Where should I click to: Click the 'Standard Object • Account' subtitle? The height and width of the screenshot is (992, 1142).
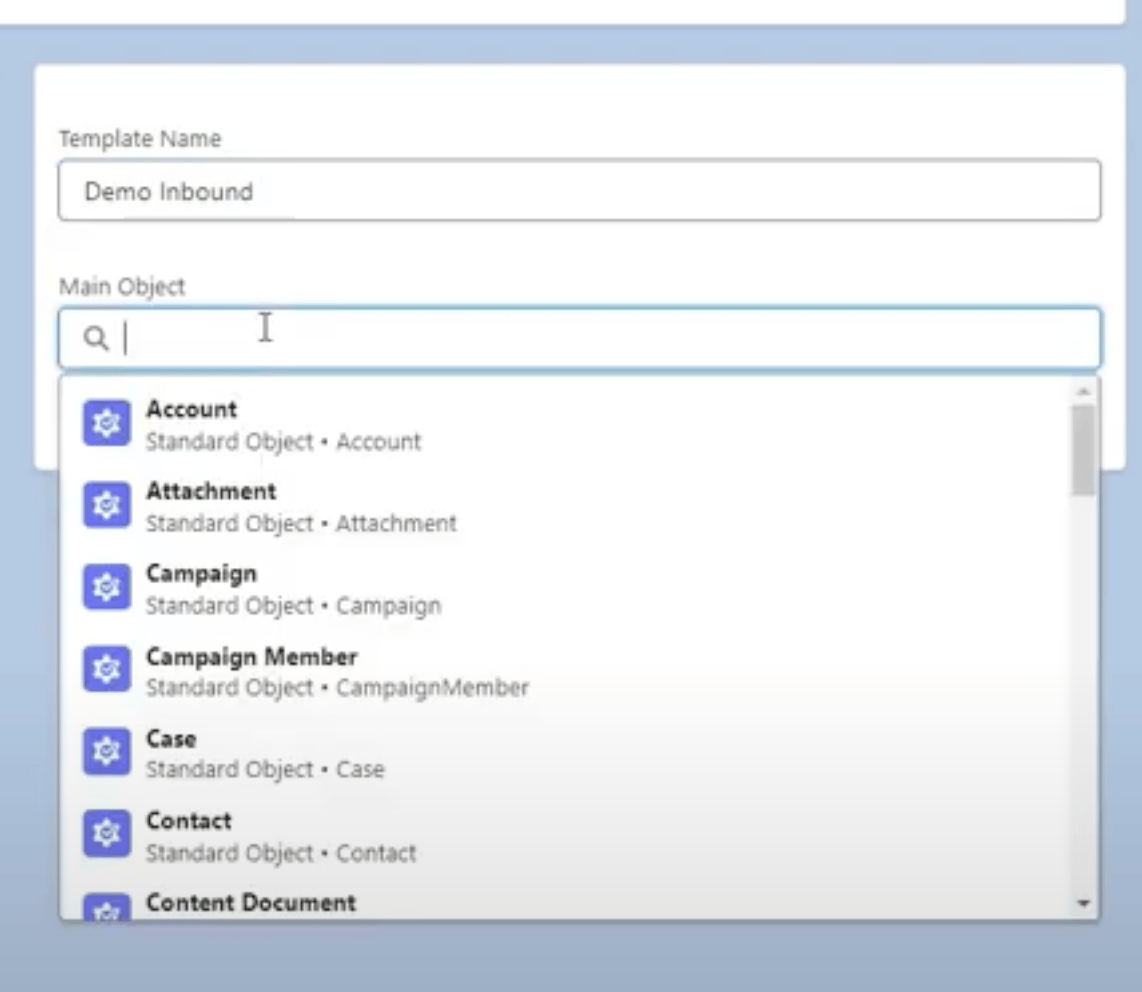(x=283, y=441)
